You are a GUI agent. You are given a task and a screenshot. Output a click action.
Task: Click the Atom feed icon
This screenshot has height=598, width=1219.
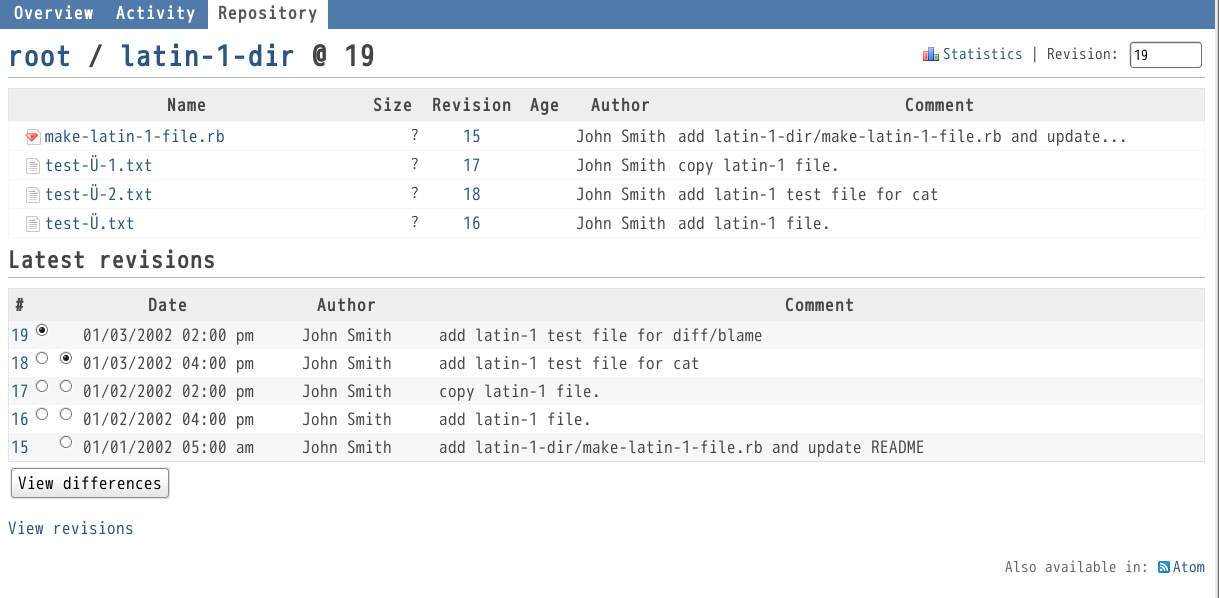(x=1164, y=567)
